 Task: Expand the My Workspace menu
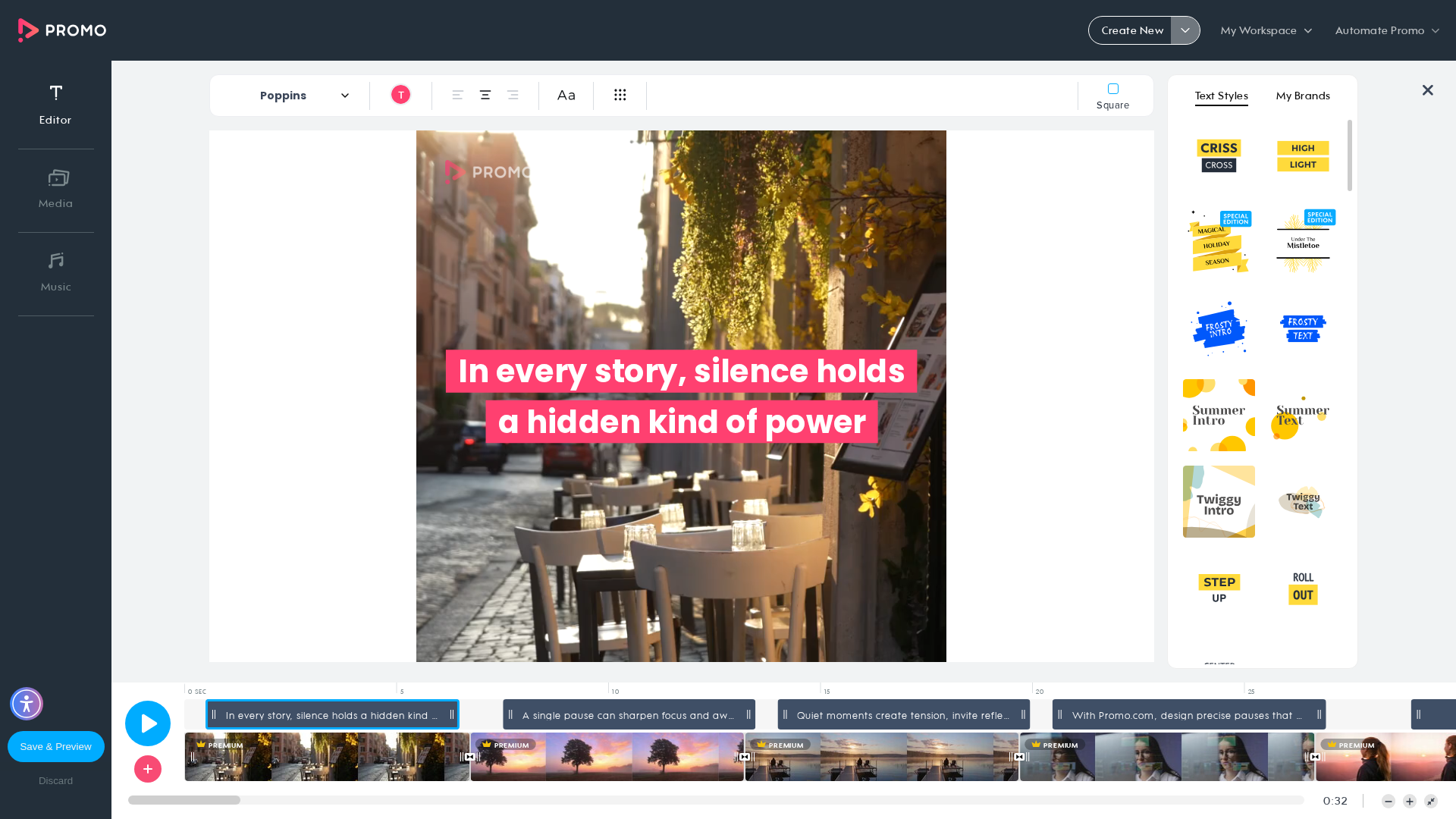pyautogui.click(x=1266, y=30)
